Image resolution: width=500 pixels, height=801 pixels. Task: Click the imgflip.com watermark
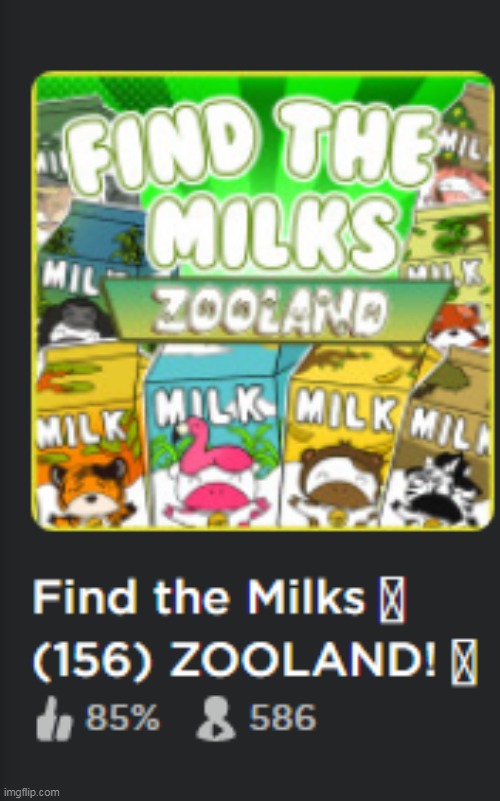point(31,792)
